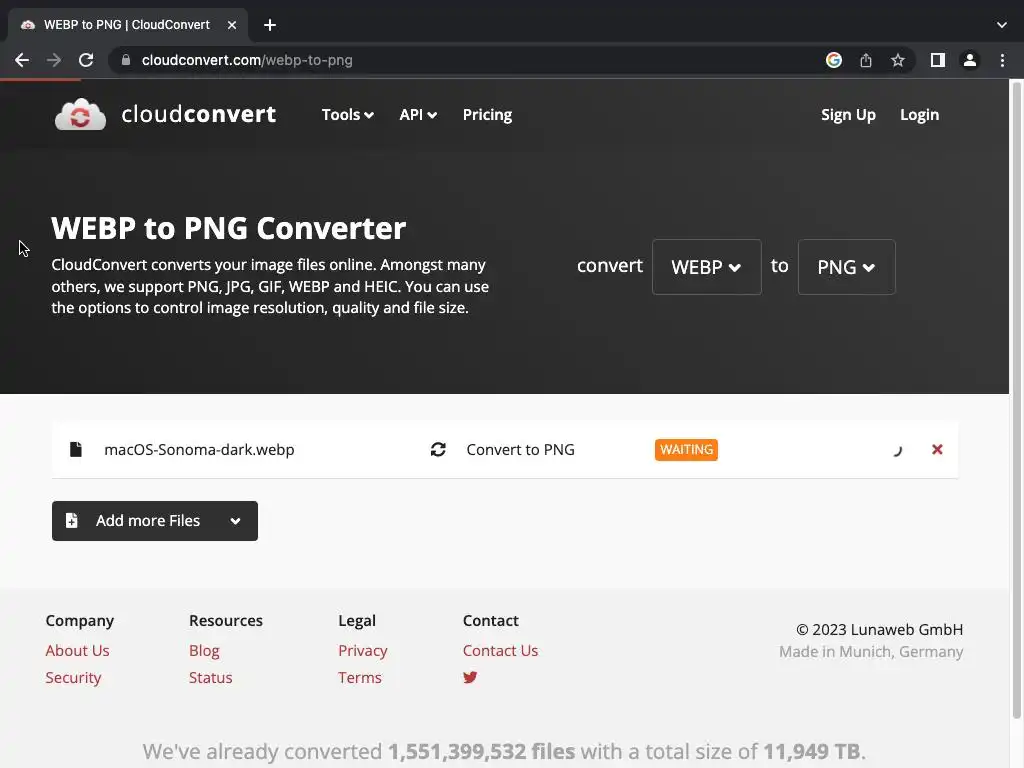1024x768 pixels.
Task: Expand the Add more Files arrow
Action: (x=235, y=521)
